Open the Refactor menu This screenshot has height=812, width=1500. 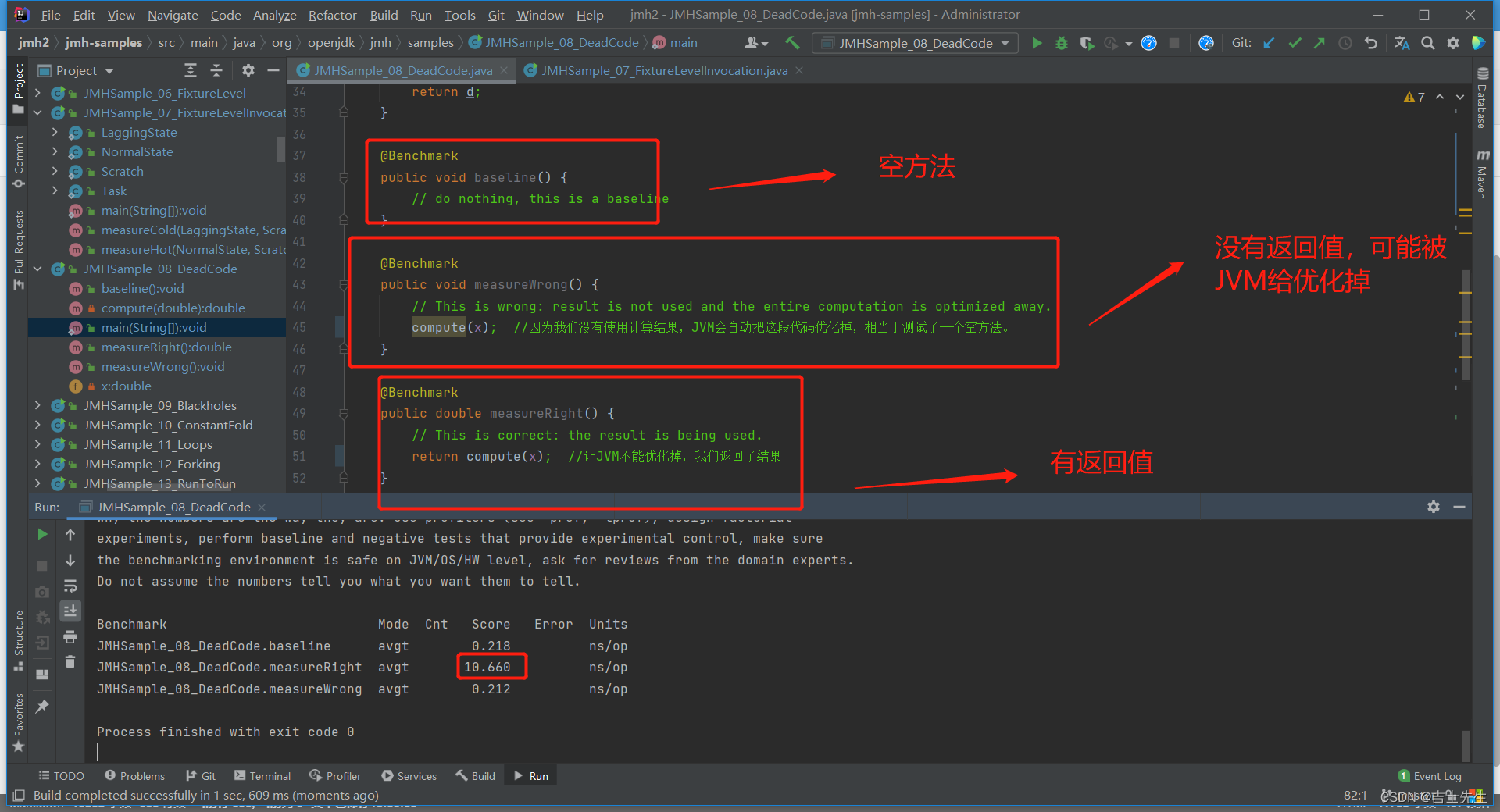332,15
